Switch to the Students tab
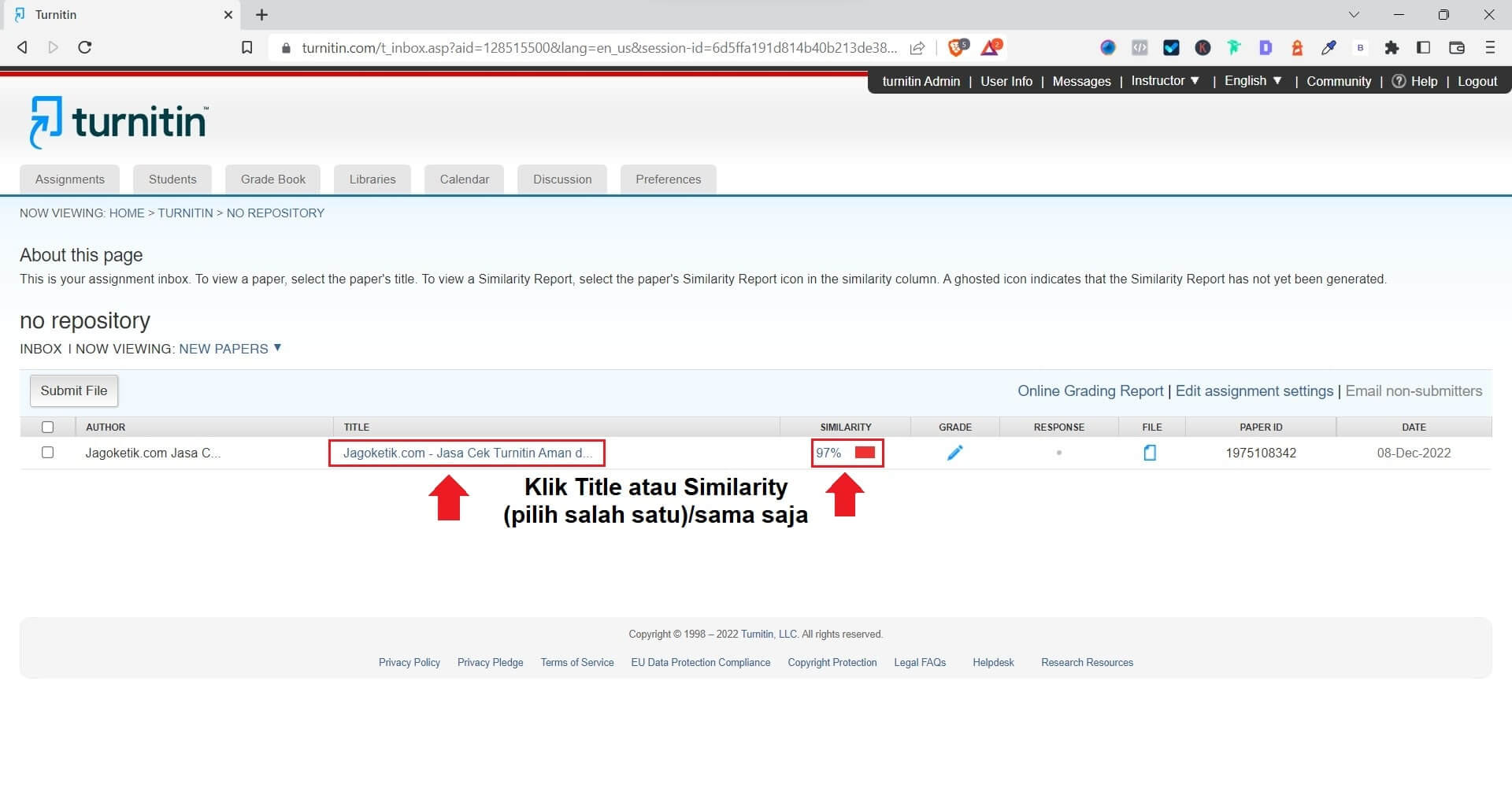Viewport: 1512px width, 803px height. click(x=172, y=179)
